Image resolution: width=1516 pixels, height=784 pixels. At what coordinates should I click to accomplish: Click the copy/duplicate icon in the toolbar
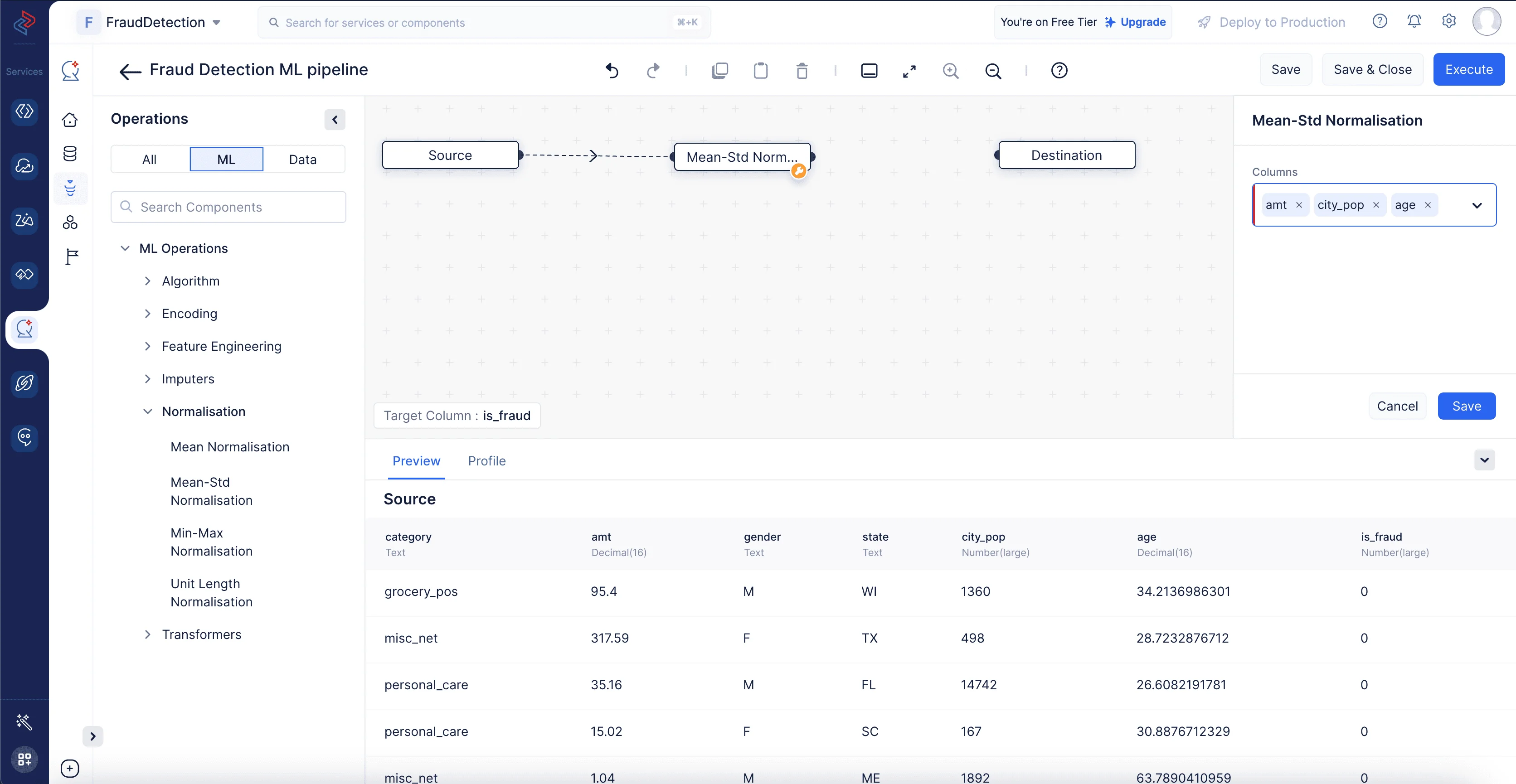pos(719,71)
